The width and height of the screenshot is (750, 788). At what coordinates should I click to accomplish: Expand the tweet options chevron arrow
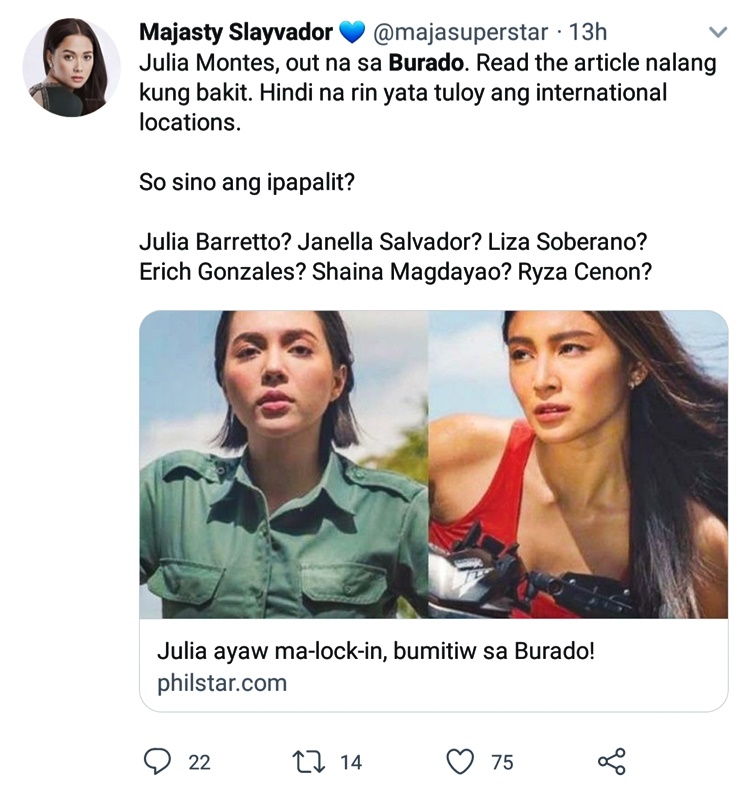pyautogui.click(x=716, y=32)
